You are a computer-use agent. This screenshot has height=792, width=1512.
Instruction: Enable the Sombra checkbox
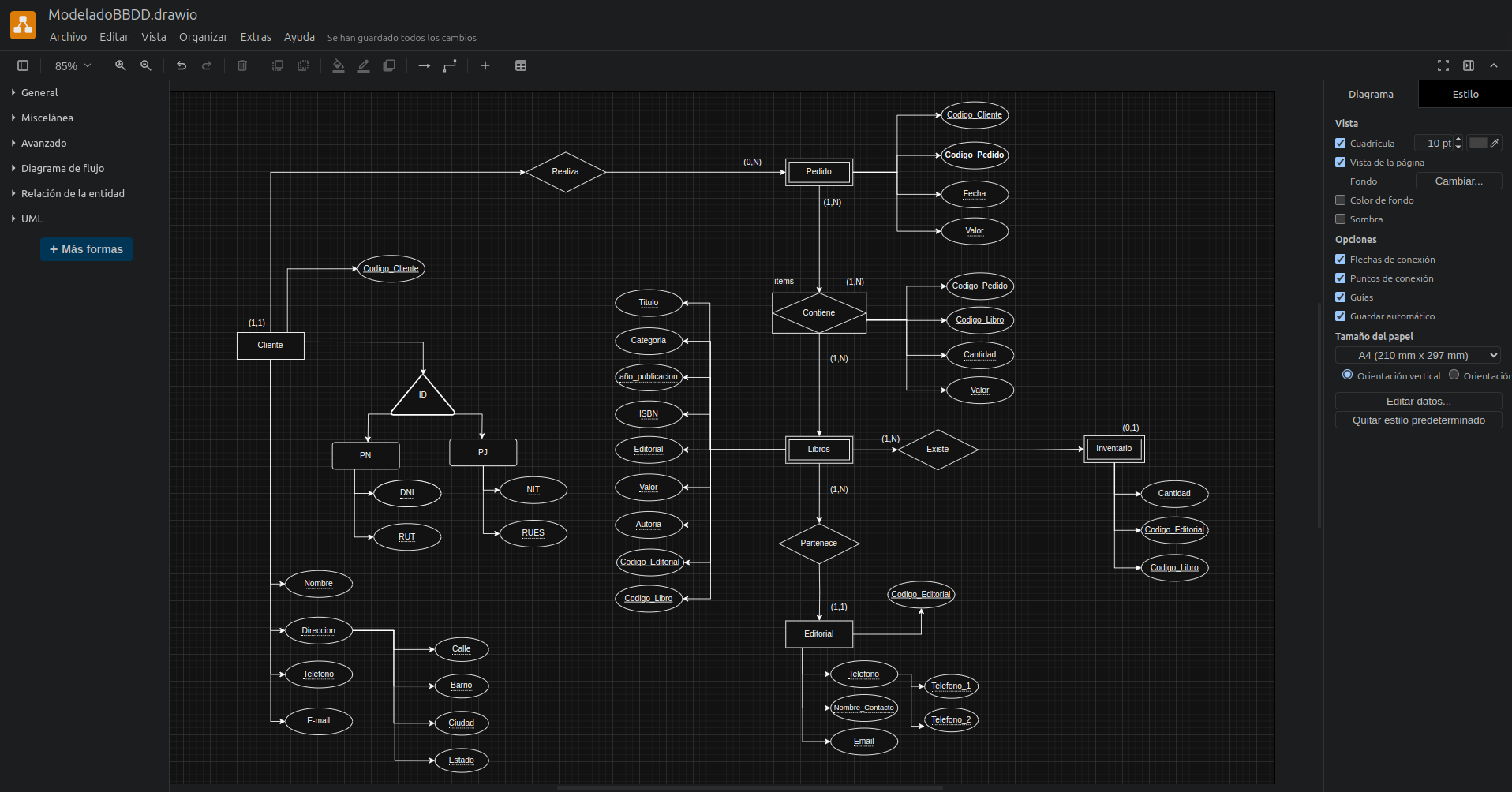pos(1340,219)
